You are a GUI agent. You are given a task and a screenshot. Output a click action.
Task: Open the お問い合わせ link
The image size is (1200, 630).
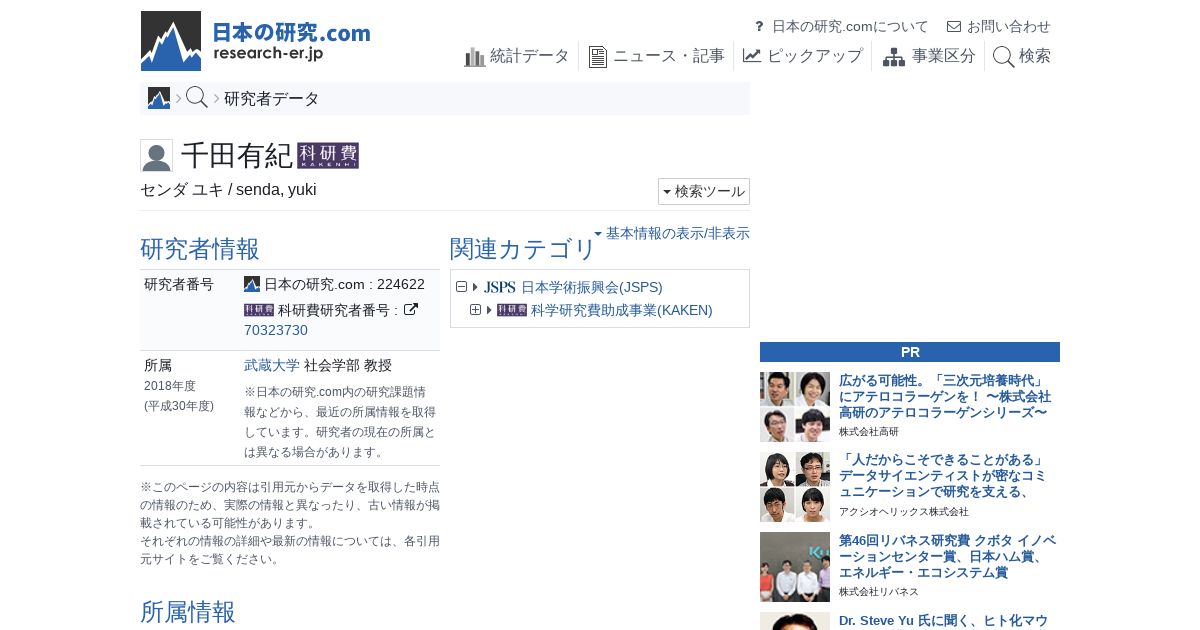1009,26
